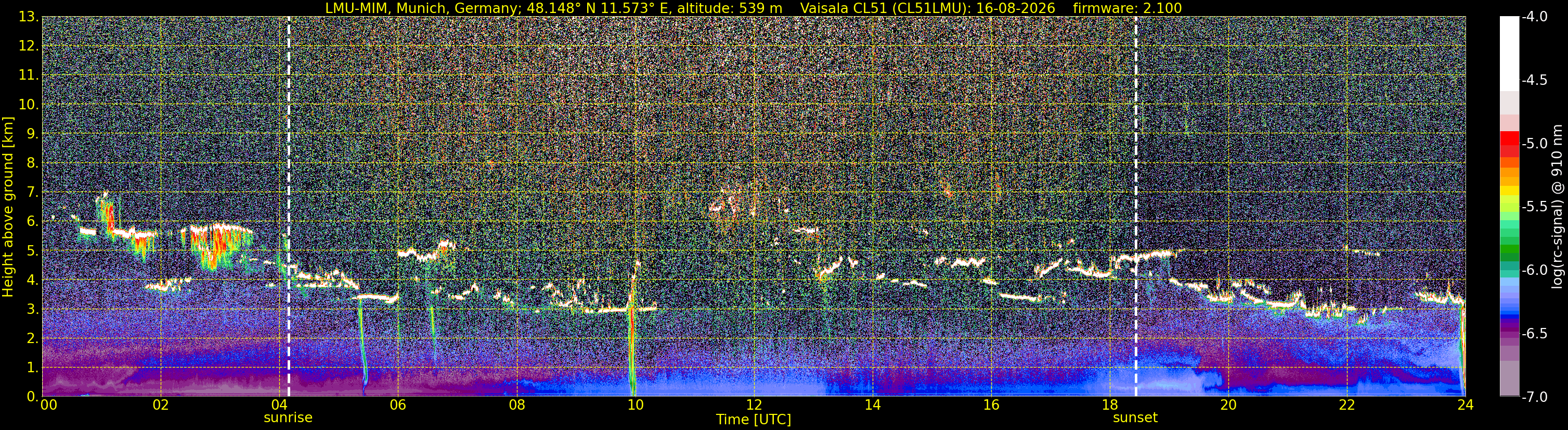
Task: Click the x-axis tick label '18'
Action: point(1110,405)
